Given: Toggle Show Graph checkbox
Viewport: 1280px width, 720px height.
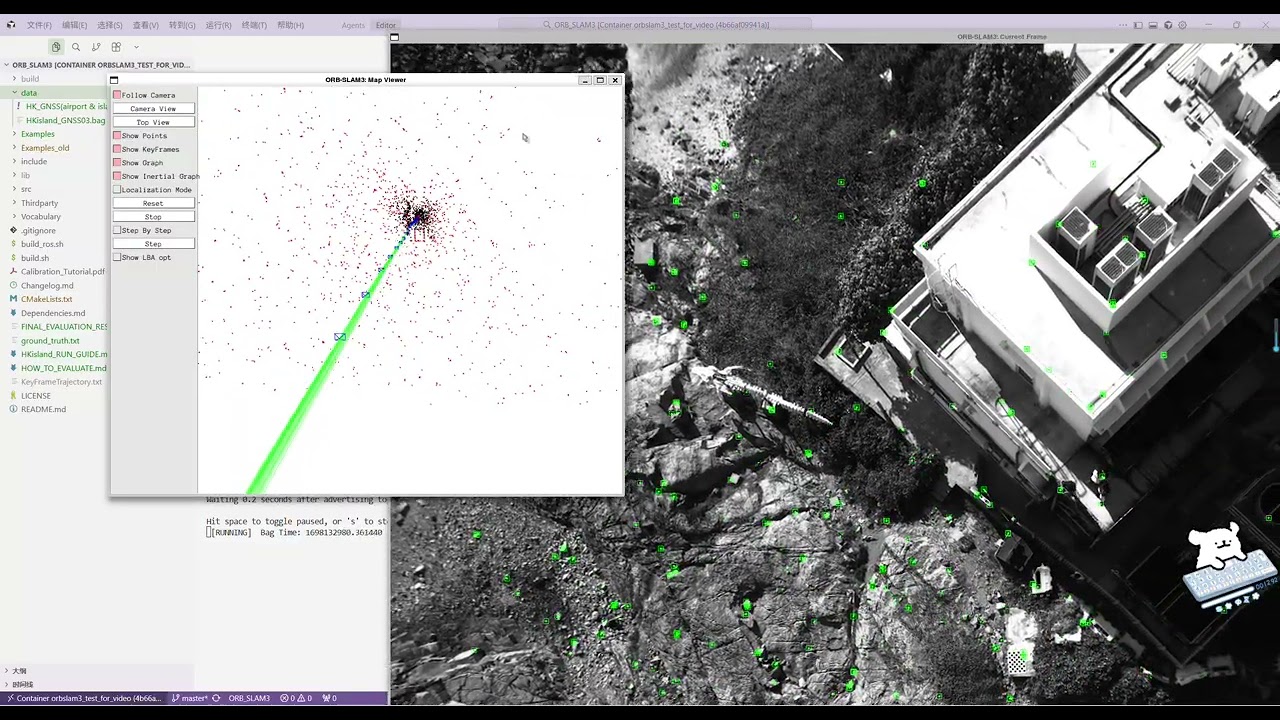Looking at the screenshot, I should coord(117,162).
